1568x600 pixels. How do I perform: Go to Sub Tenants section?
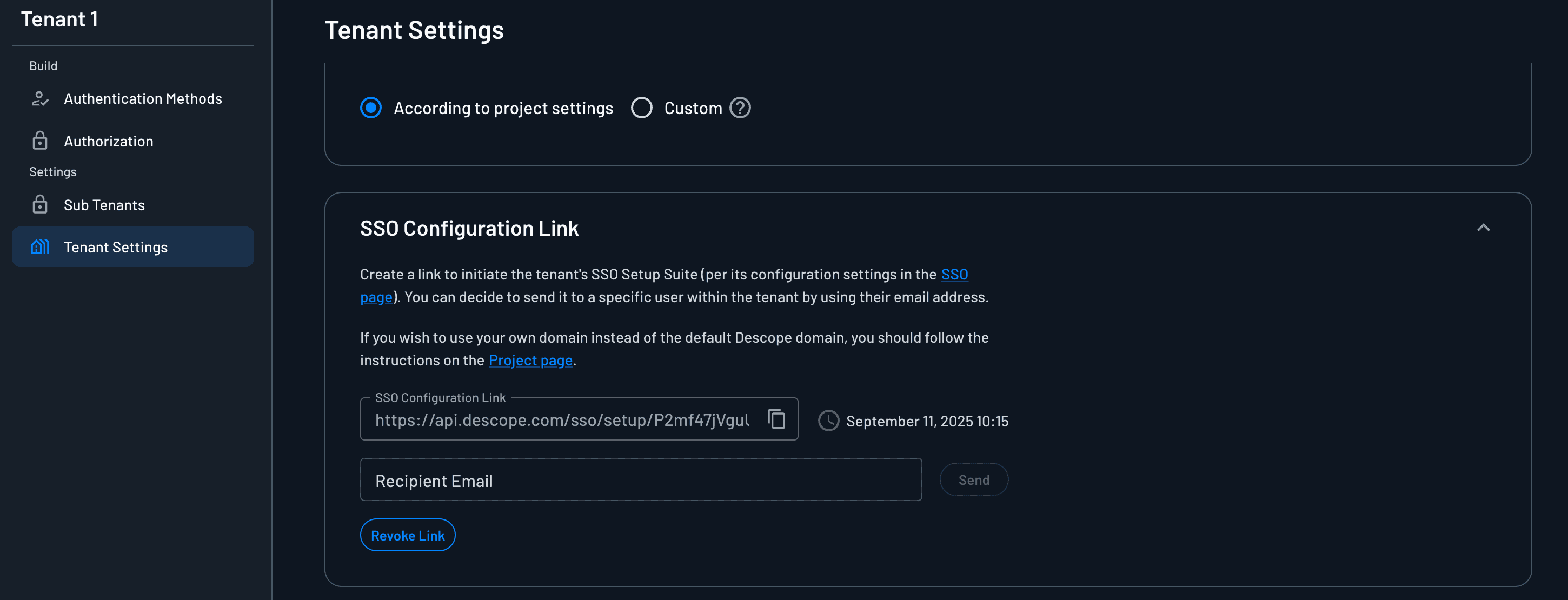[104, 205]
